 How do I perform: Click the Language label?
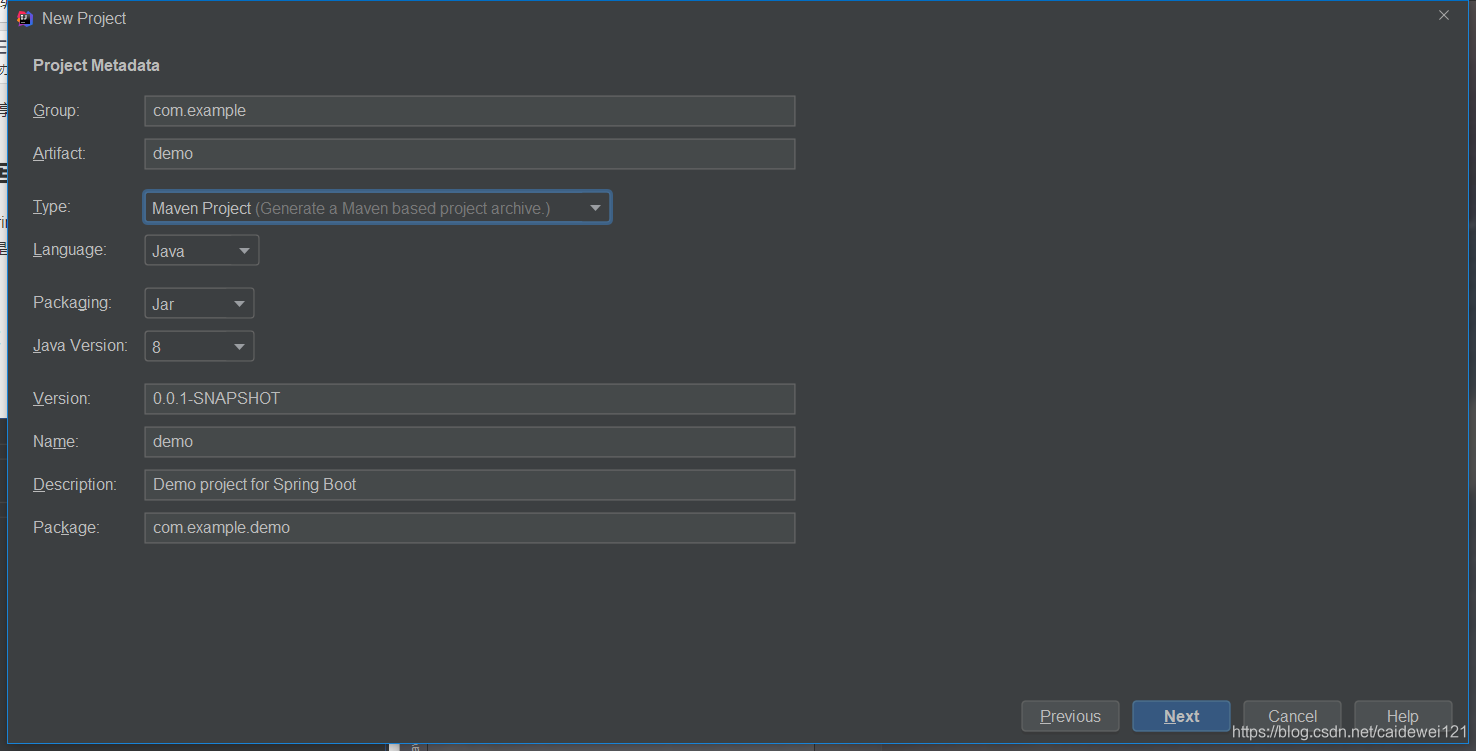pos(70,250)
